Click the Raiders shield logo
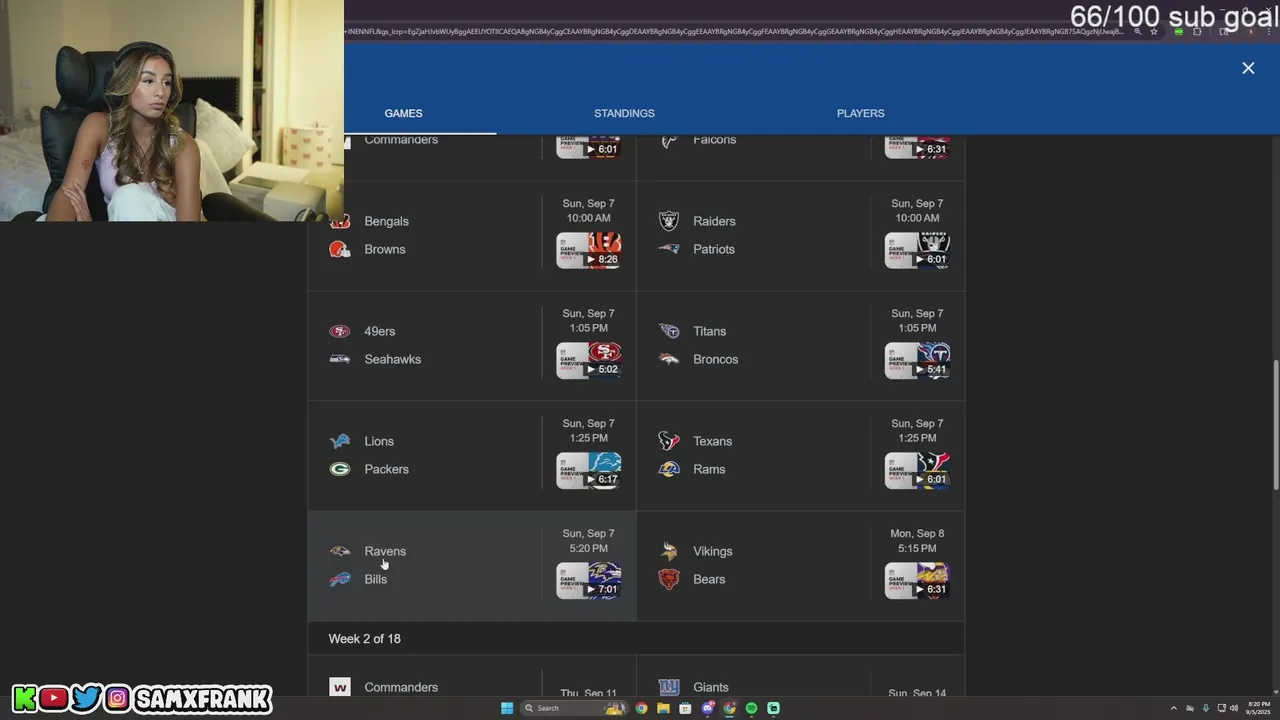Viewport: 1280px width, 720px height. pyautogui.click(x=669, y=221)
